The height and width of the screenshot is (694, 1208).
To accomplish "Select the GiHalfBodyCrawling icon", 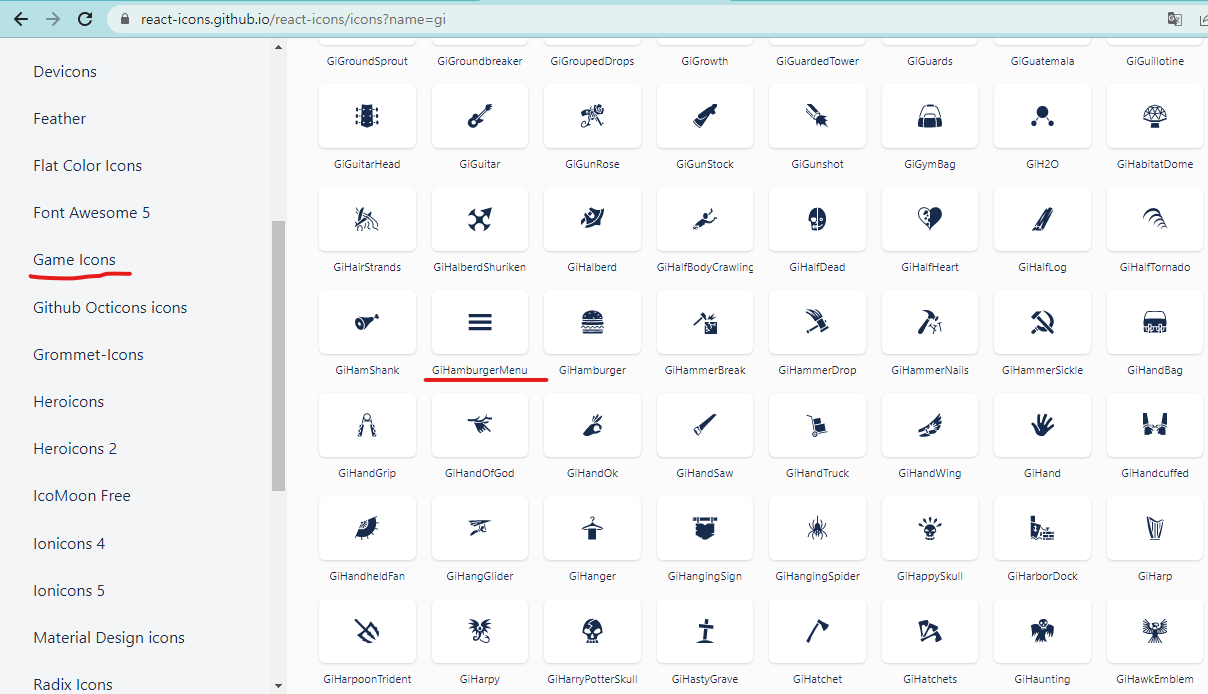I will tap(705, 219).
